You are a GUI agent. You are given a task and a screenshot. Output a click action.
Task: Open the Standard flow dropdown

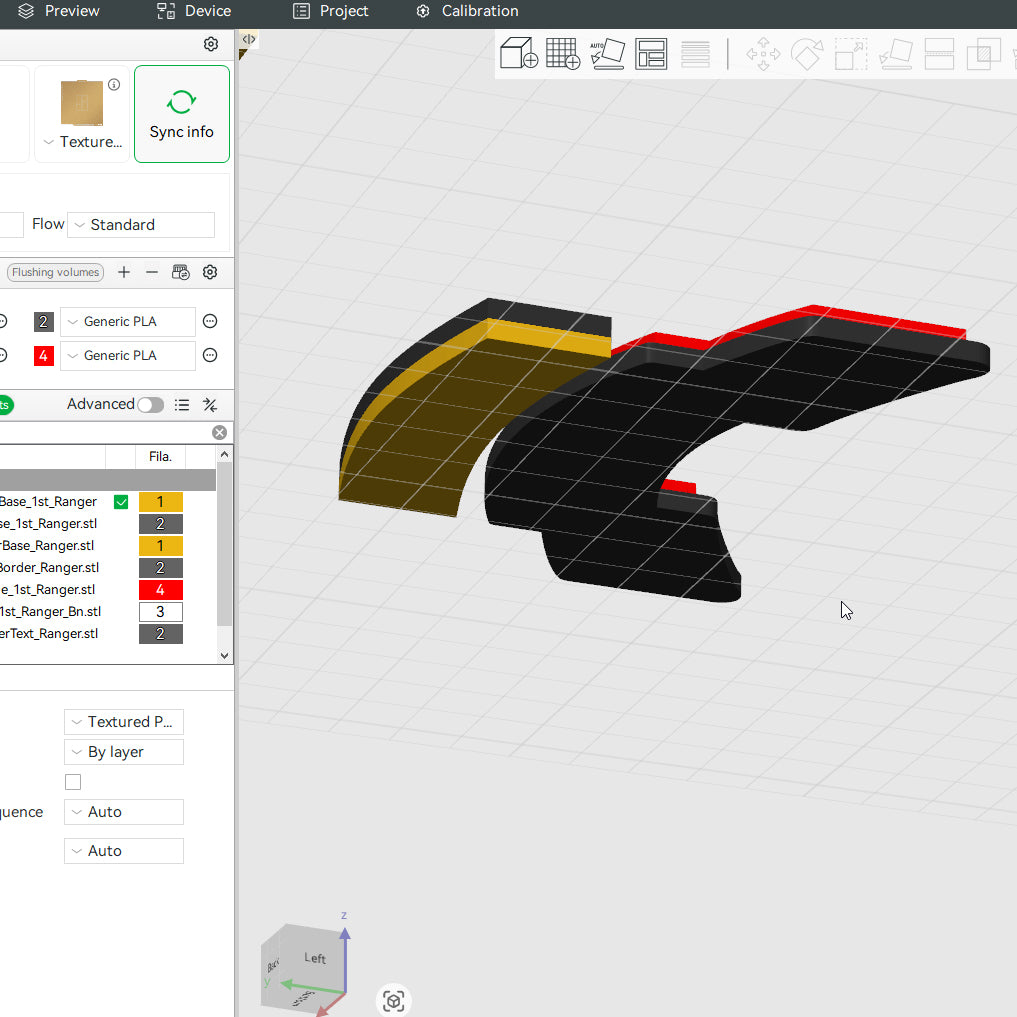click(140, 224)
